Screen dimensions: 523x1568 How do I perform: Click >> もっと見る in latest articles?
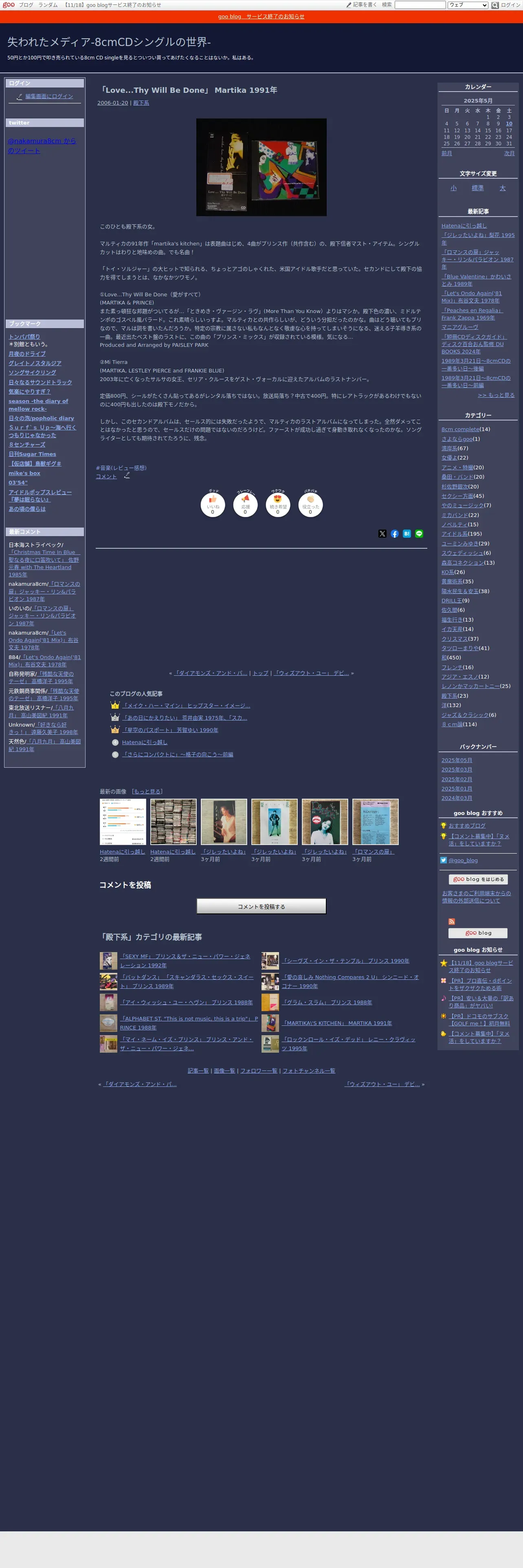click(x=496, y=395)
